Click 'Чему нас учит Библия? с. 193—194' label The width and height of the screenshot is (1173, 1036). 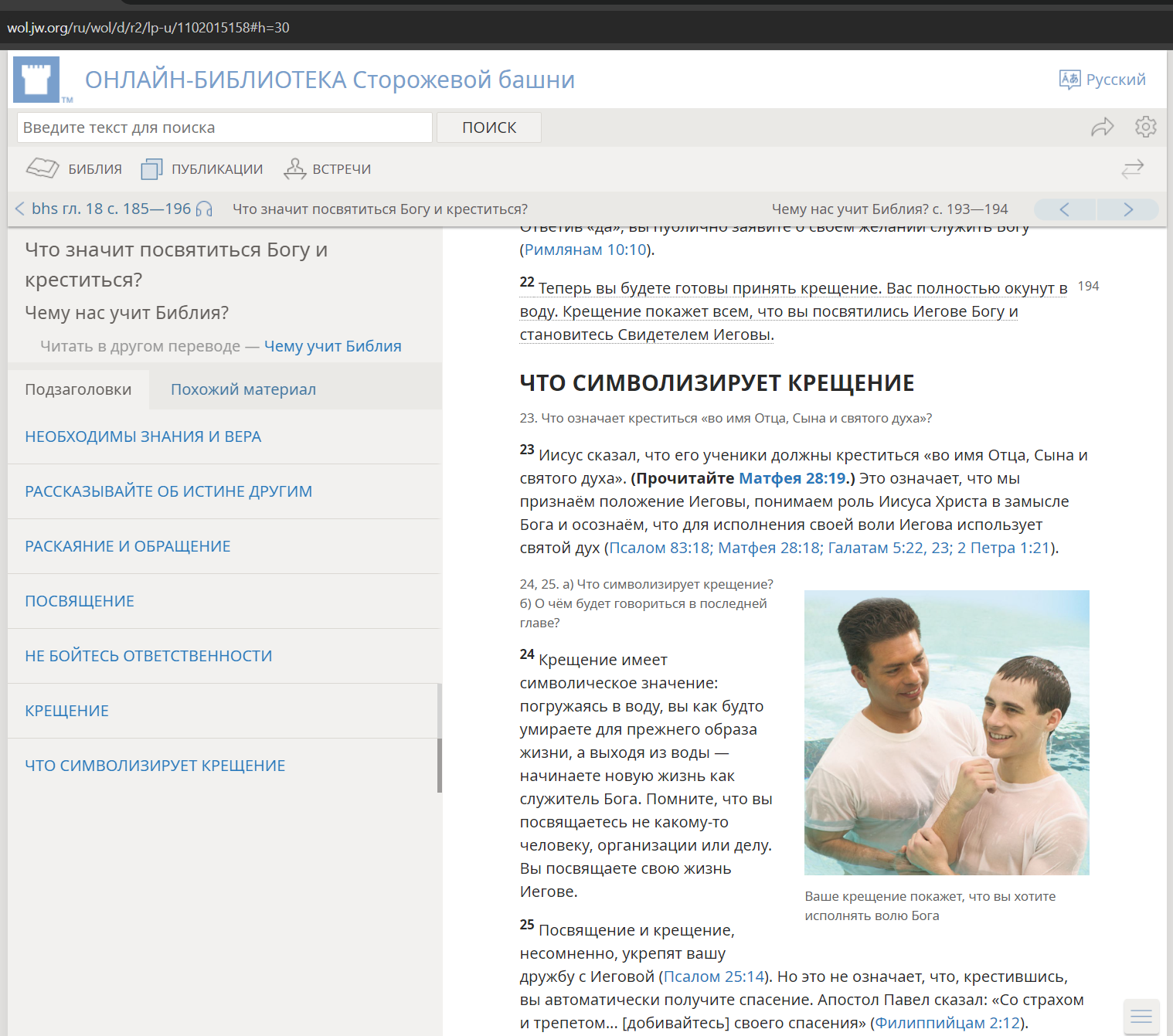(x=889, y=209)
